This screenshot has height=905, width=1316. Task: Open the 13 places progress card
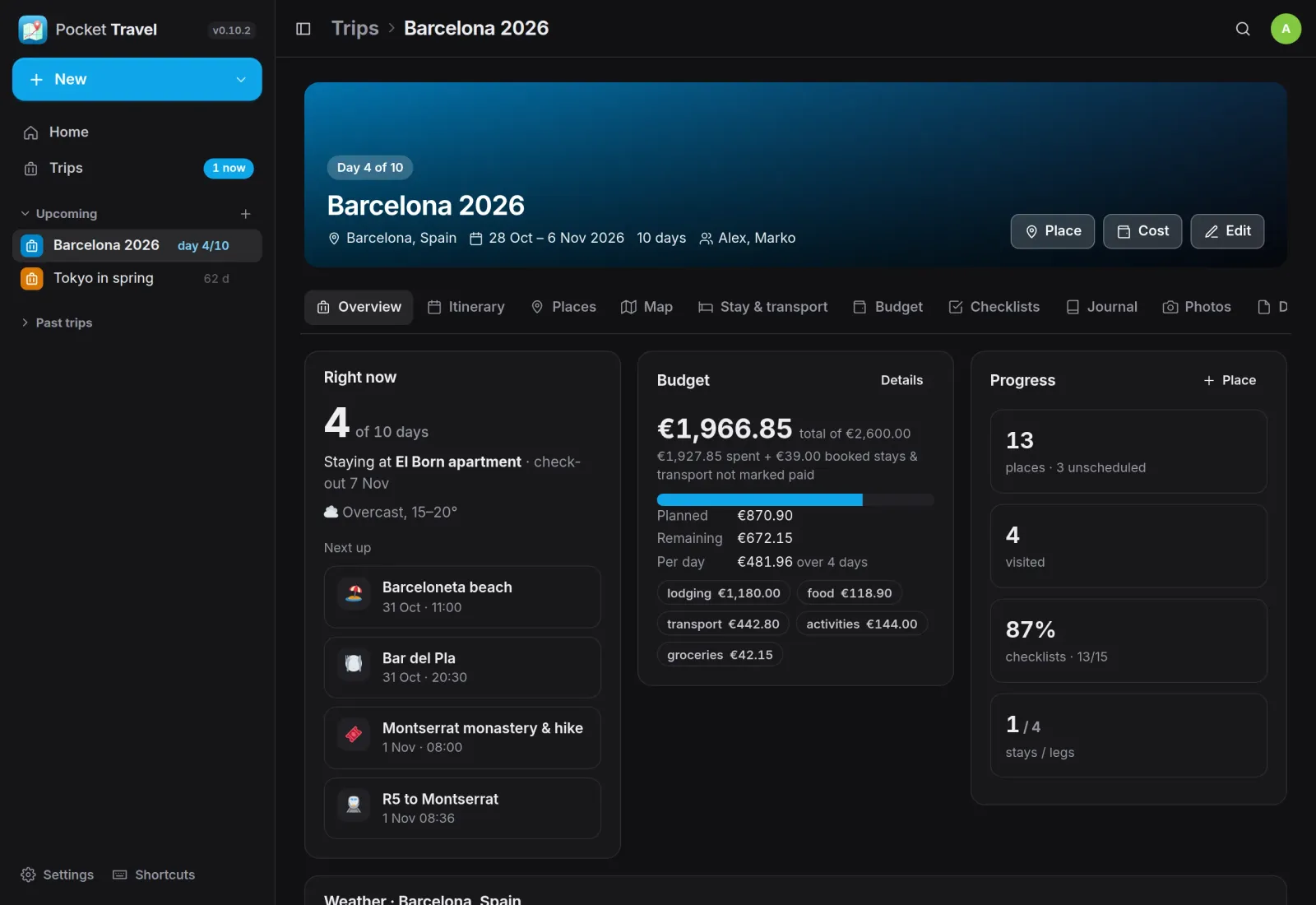pos(1128,452)
